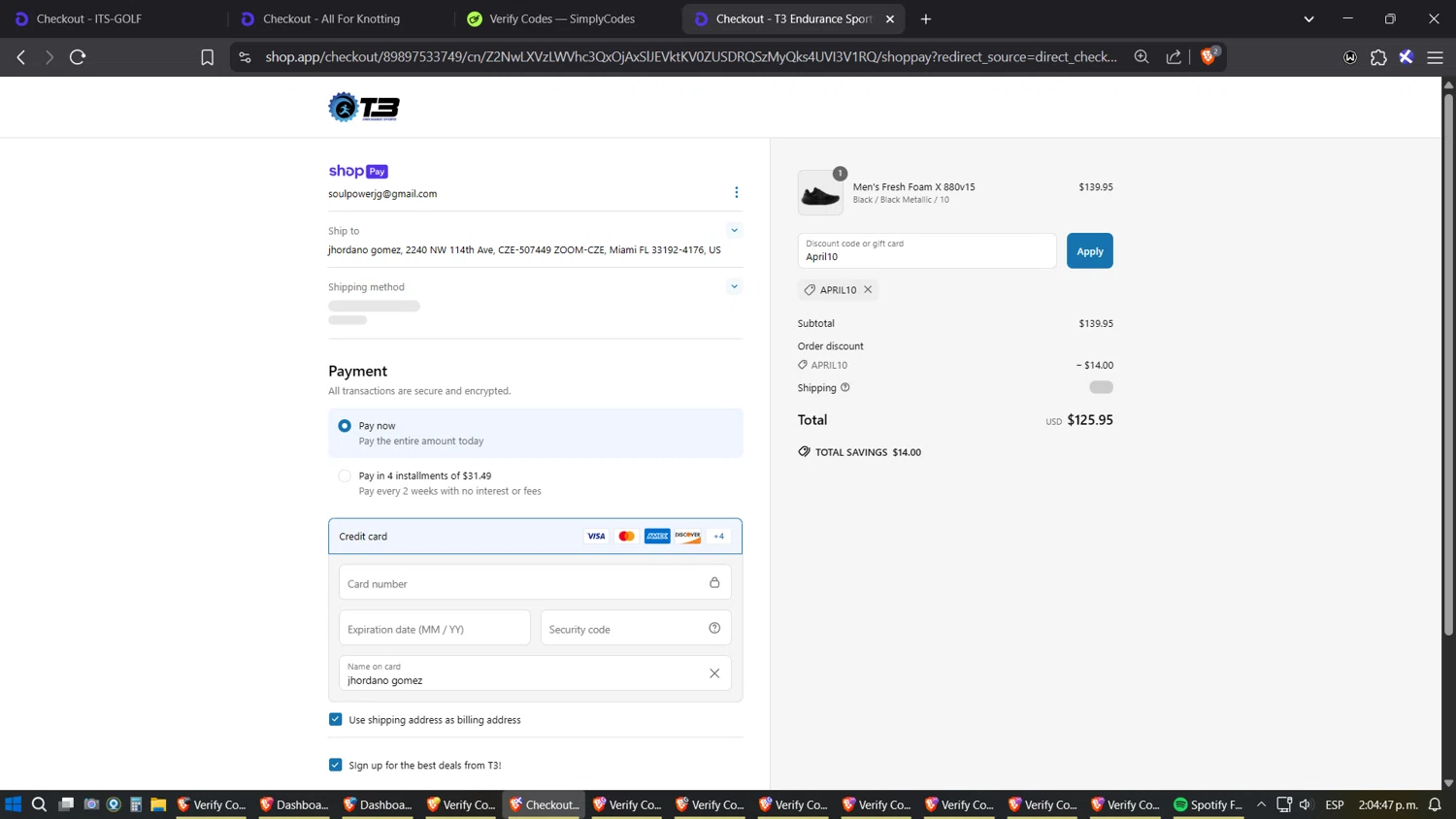This screenshot has width=1456, height=819.
Task: Apply the discount code
Action: [x=1089, y=250]
